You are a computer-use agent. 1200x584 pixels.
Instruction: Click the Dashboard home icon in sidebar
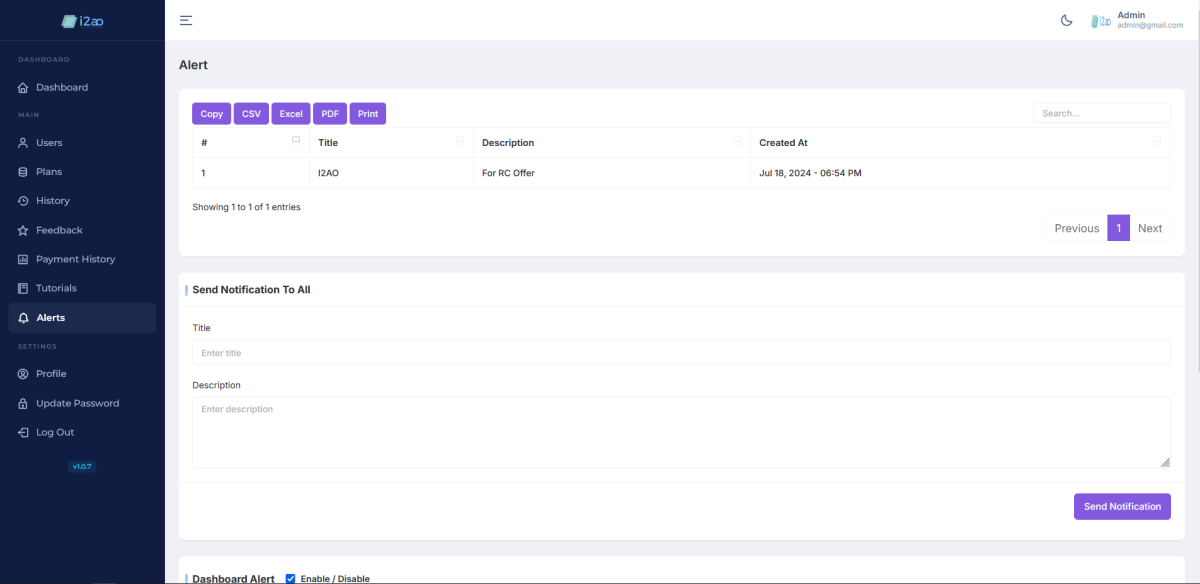click(23, 88)
